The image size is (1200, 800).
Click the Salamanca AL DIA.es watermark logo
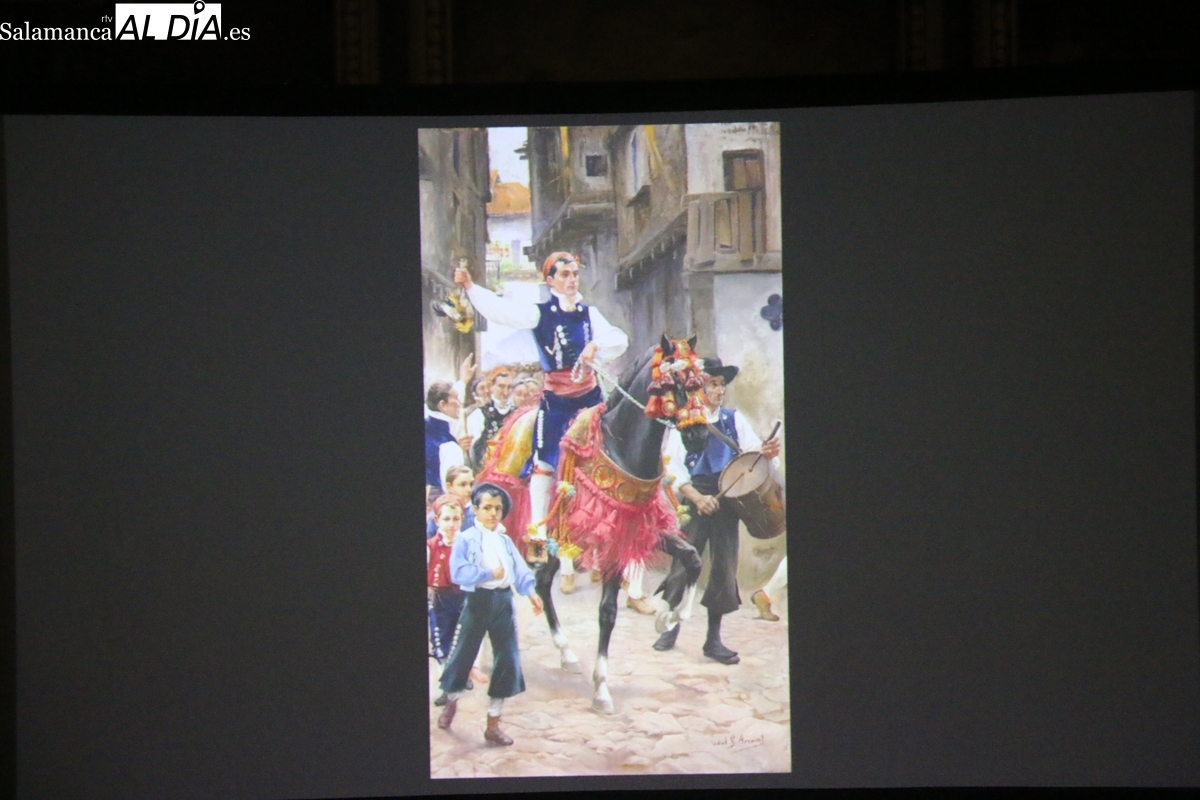coord(125,22)
